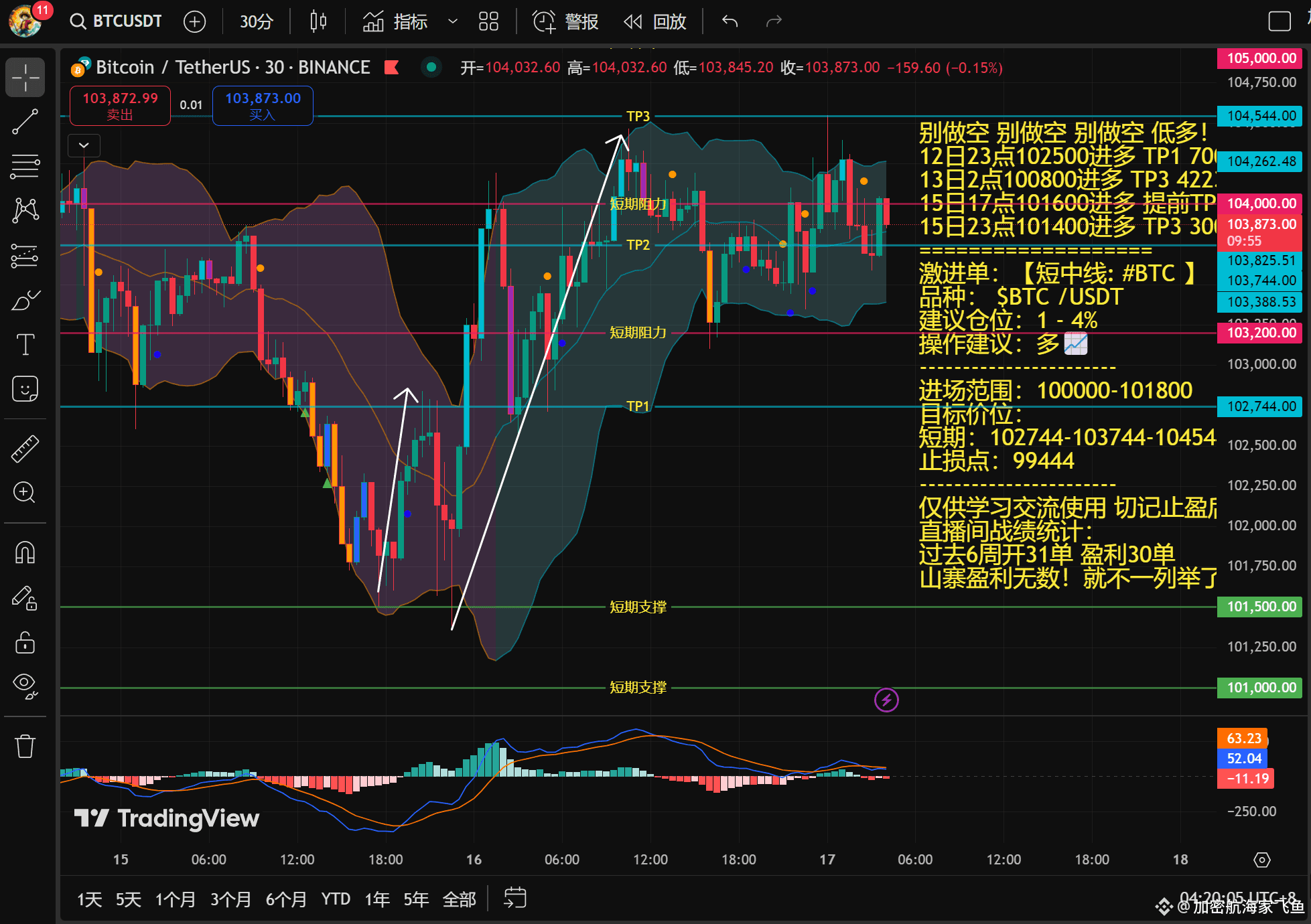Viewport: 1311px width, 924px height.
Task: Select the 6个月 date range
Action: pos(286,899)
